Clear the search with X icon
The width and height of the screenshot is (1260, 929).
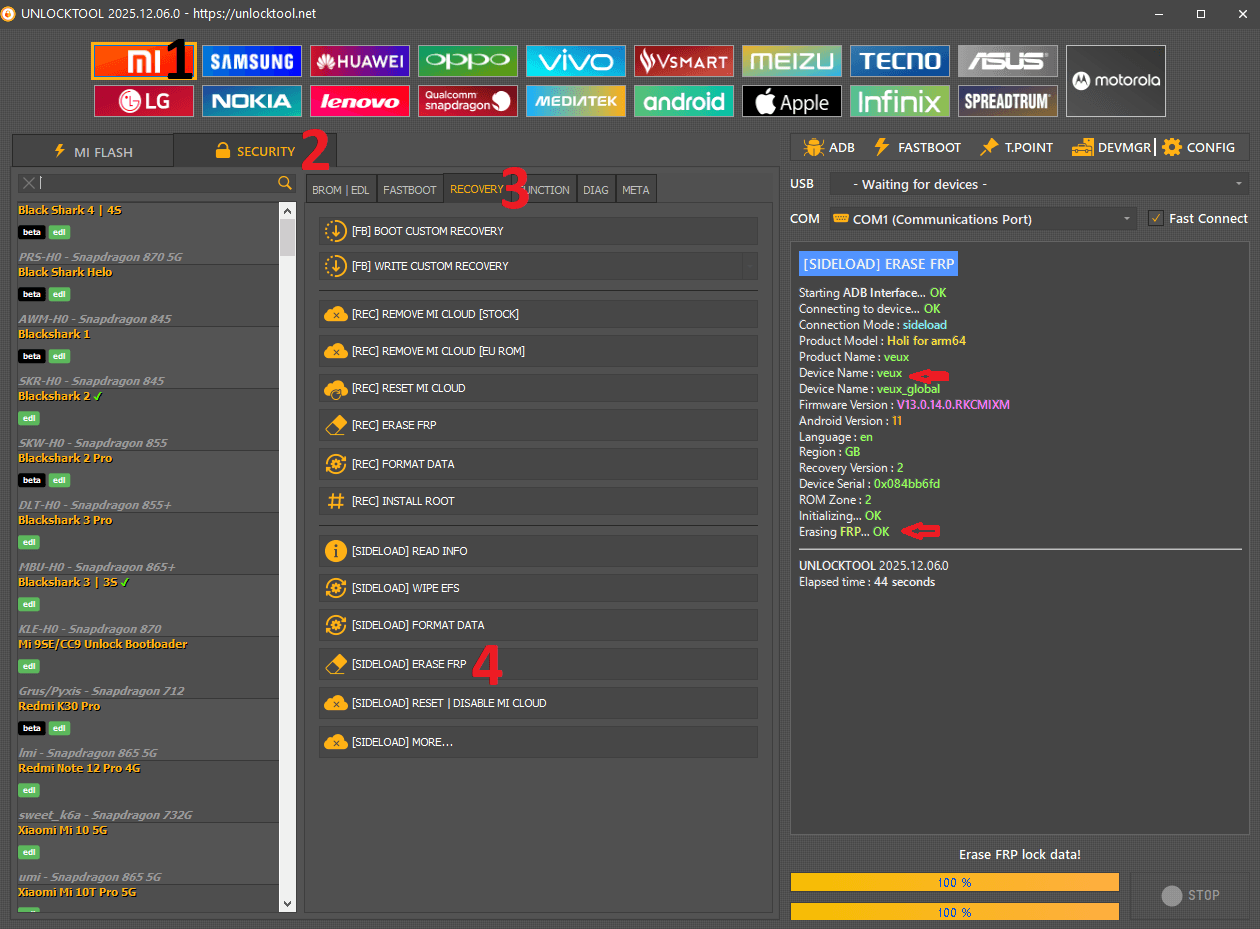[x=29, y=183]
